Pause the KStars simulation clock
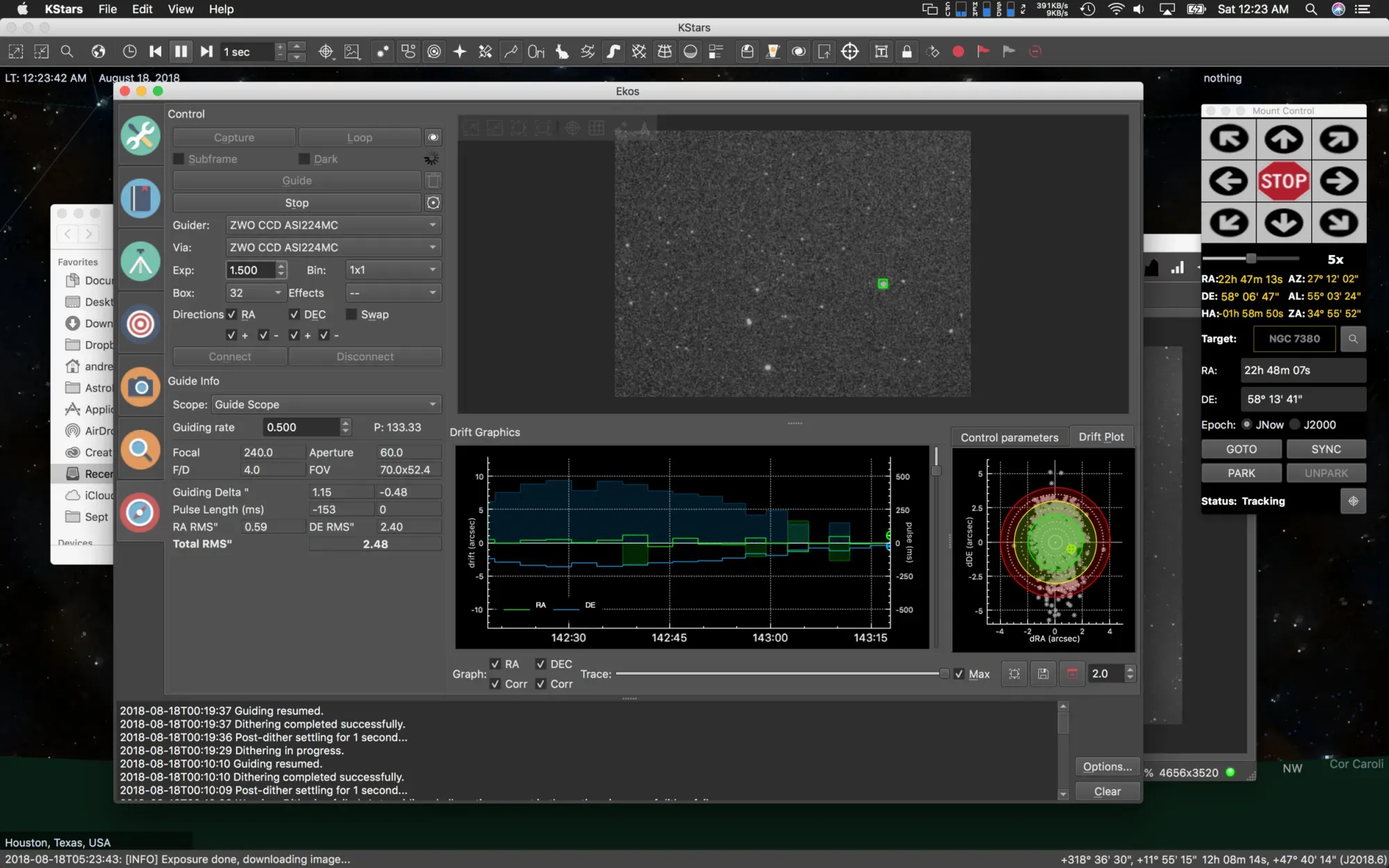This screenshot has height=868, width=1389. pos(181,51)
